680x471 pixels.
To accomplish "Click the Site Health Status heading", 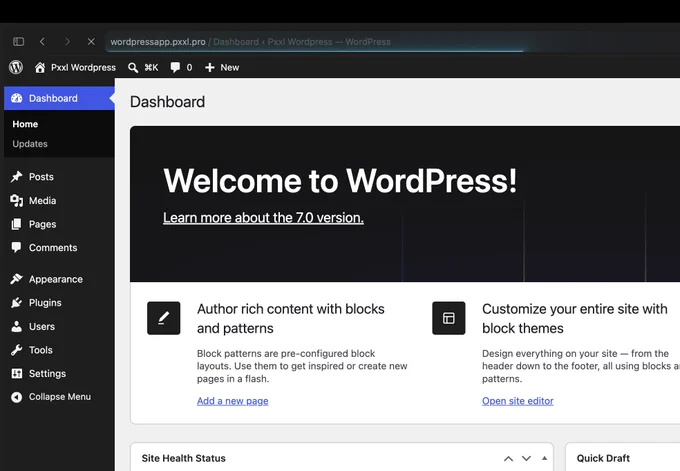I will [183, 458].
